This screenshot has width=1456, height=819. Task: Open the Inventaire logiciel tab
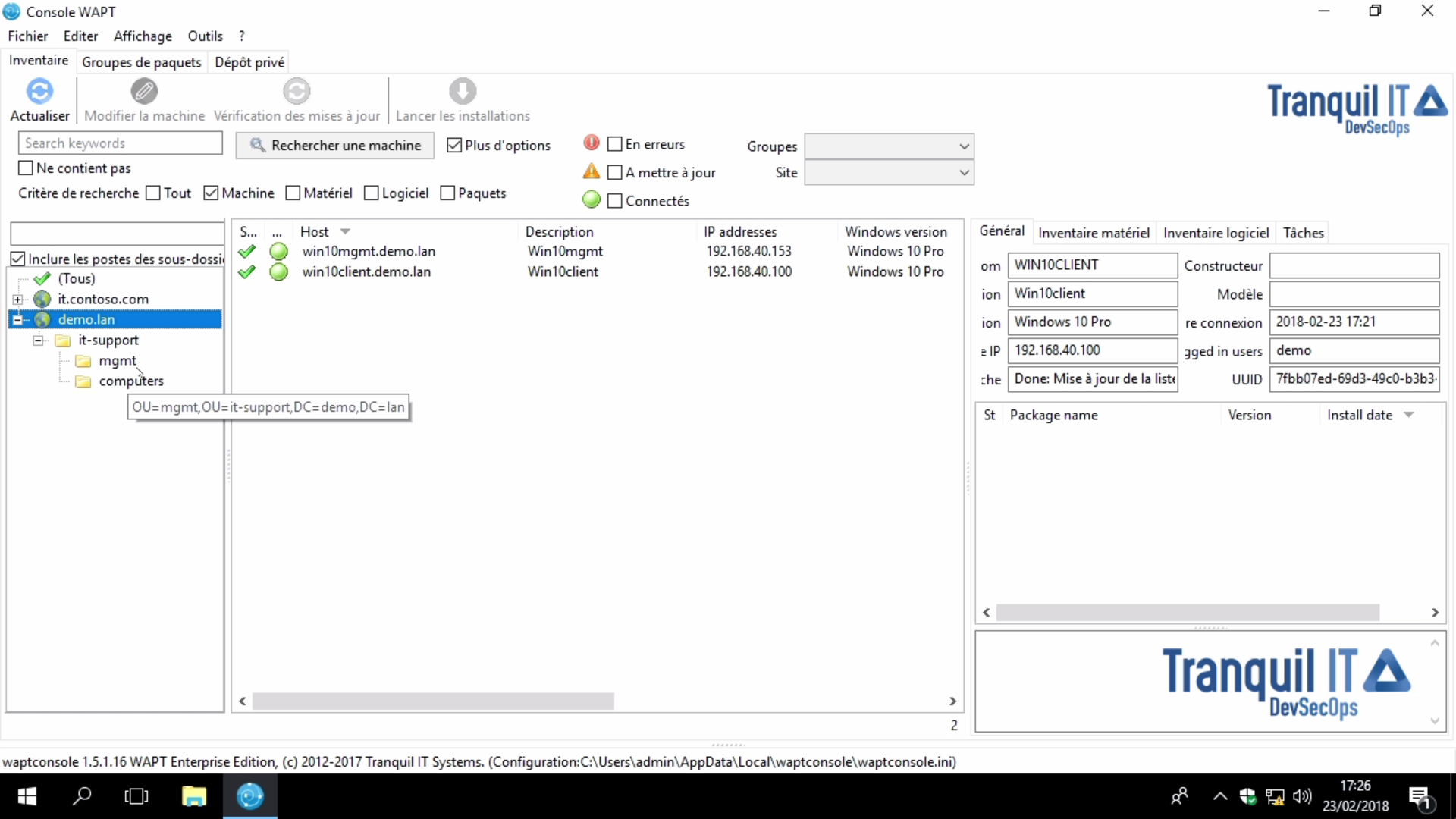[x=1216, y=233]
